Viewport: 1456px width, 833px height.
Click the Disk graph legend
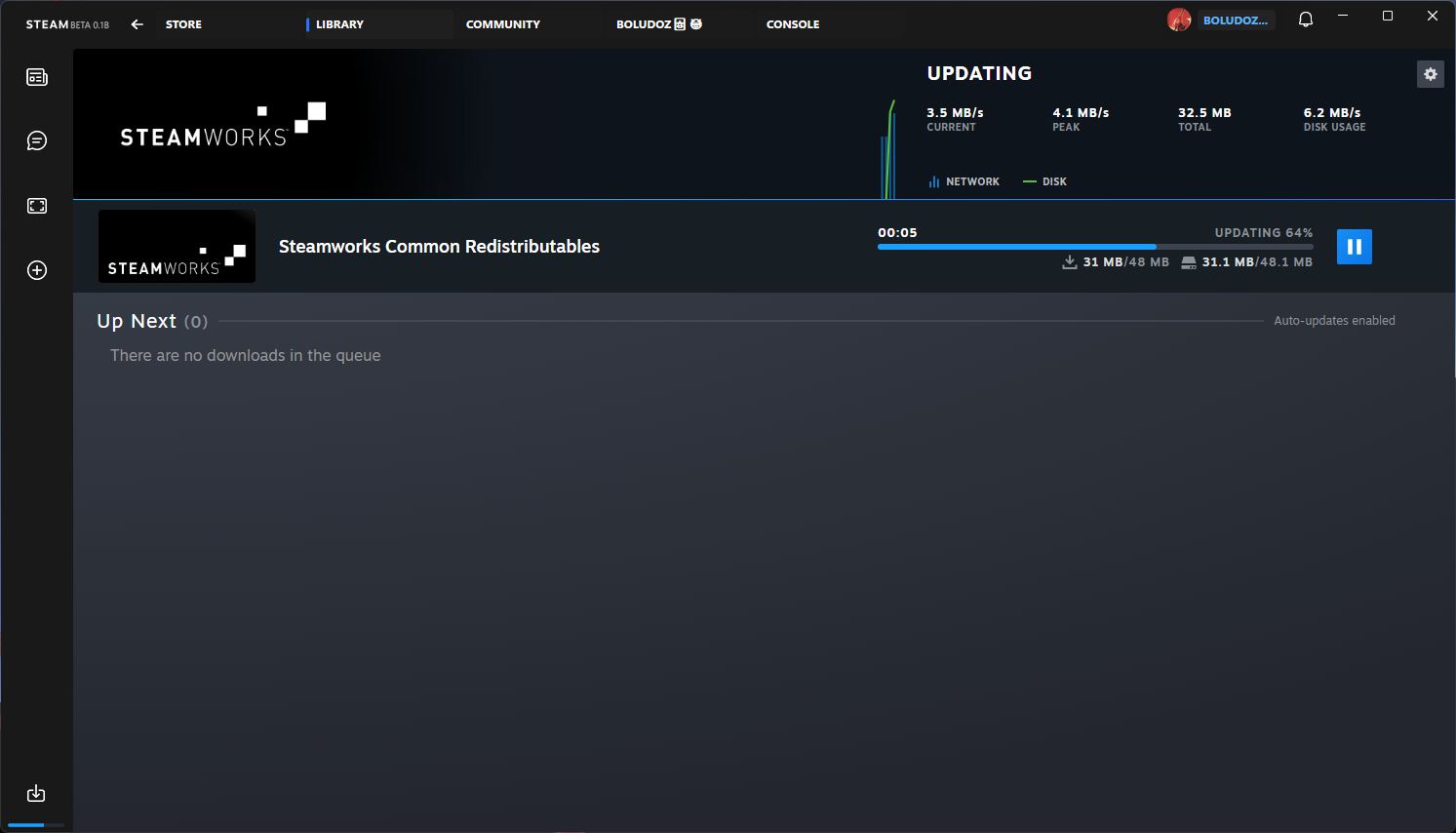tap(1044, 181)
